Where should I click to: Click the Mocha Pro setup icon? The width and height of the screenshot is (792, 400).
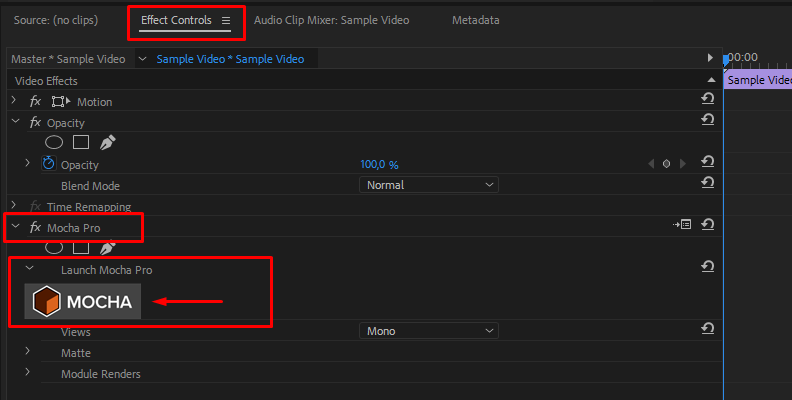point(682,224)
